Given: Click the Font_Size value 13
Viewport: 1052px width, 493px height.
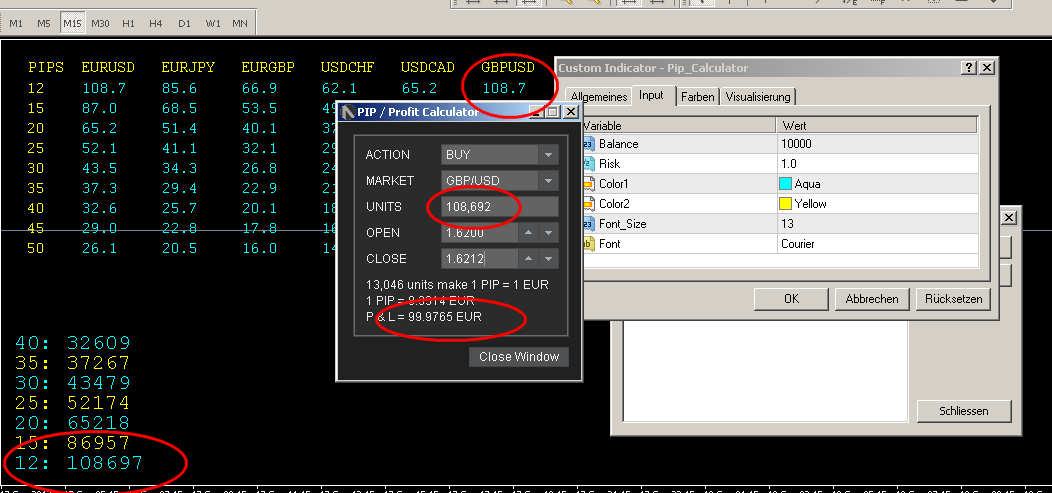Looking at the screenshot, I should click(x=786, y=224).
